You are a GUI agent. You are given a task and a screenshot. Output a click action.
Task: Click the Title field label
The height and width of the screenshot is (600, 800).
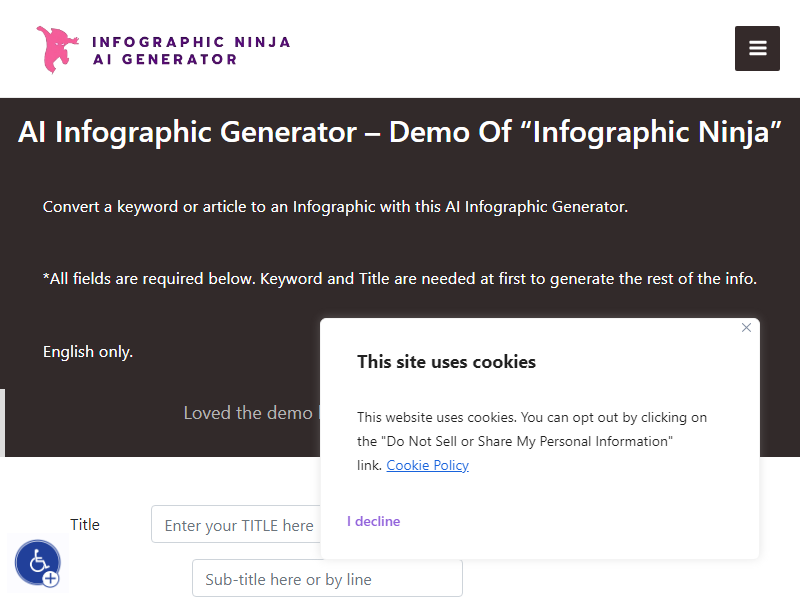pyautogui.click(x=85, y=524)
